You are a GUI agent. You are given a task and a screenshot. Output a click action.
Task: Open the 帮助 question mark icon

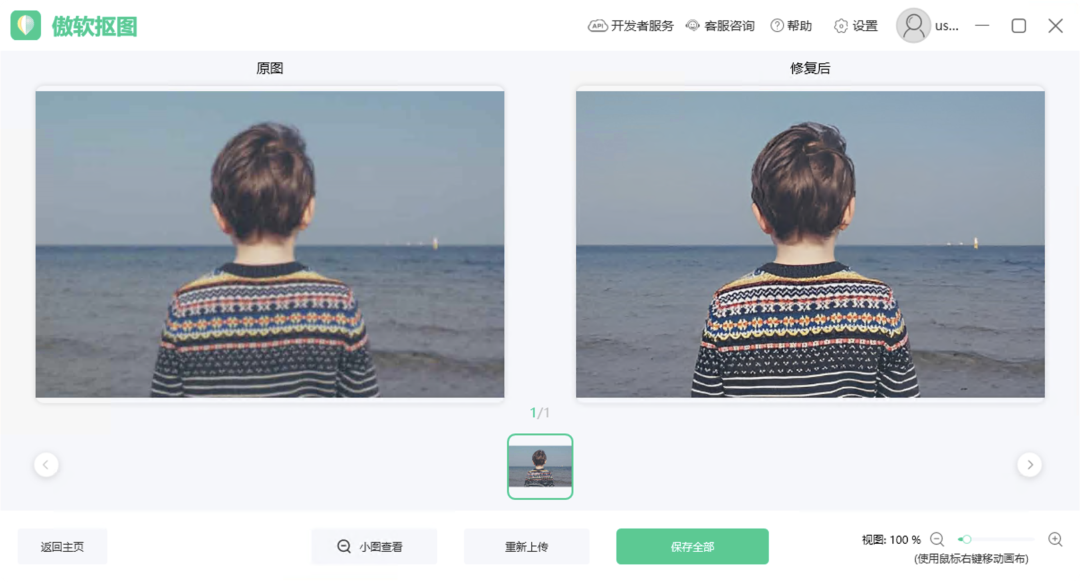pyautogui.click(x=777, y=25)
